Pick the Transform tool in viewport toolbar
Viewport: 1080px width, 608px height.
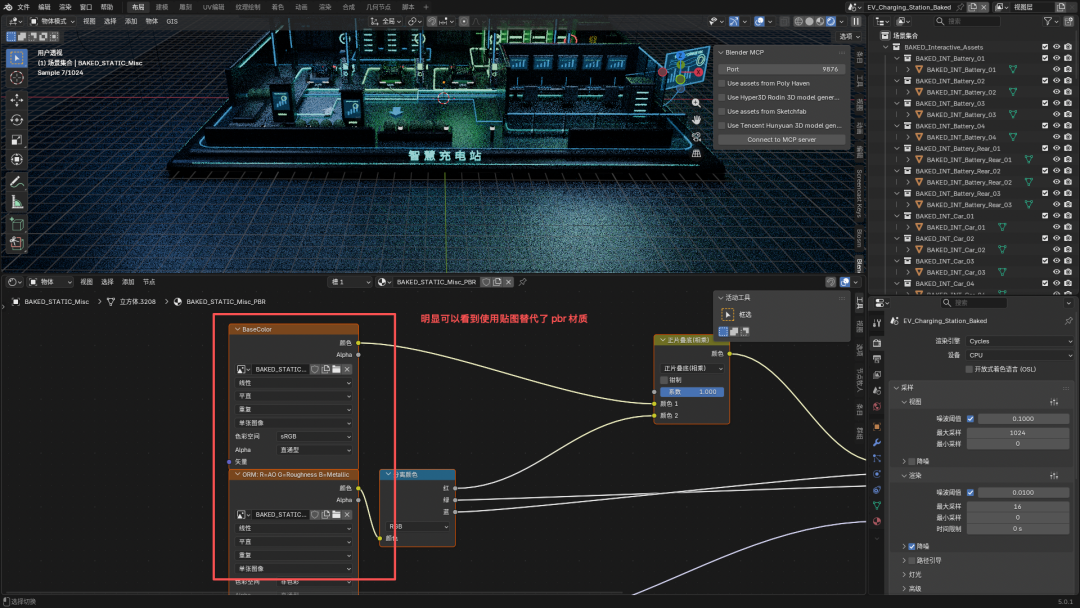point(17,160)
